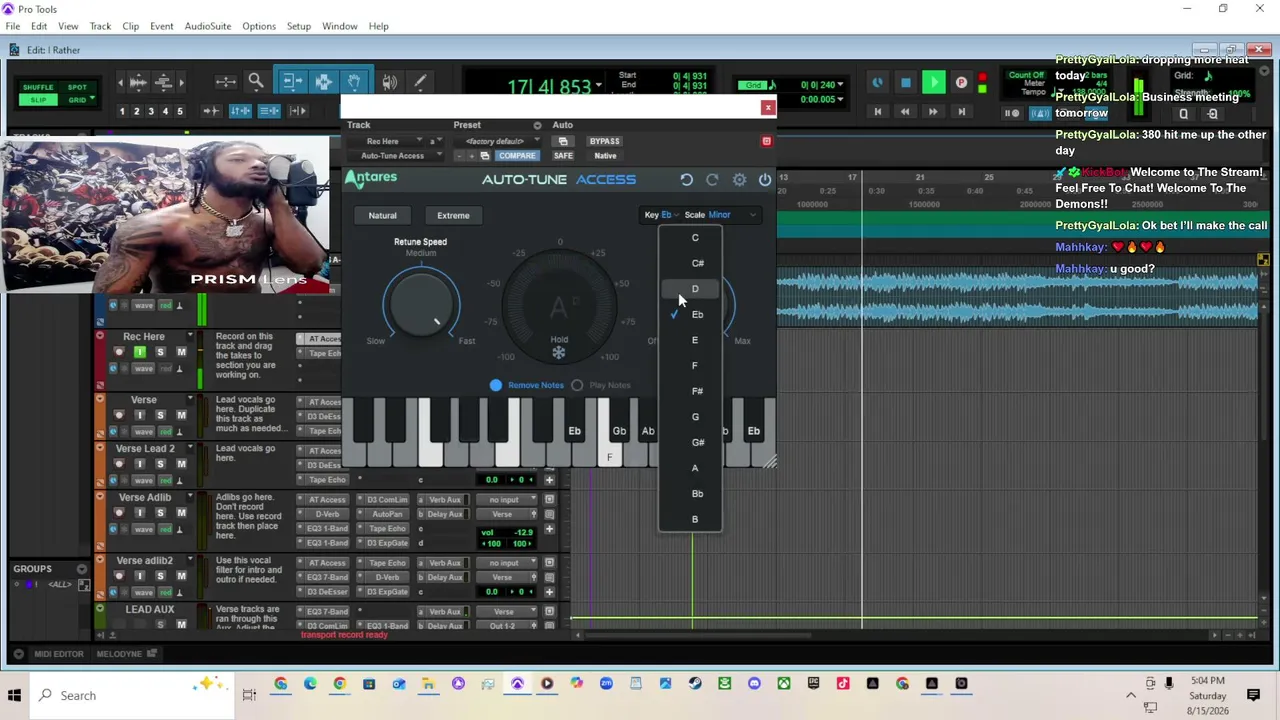Solo the Verse track
This screenshot has height=720, width=1280.
point(160,415)
